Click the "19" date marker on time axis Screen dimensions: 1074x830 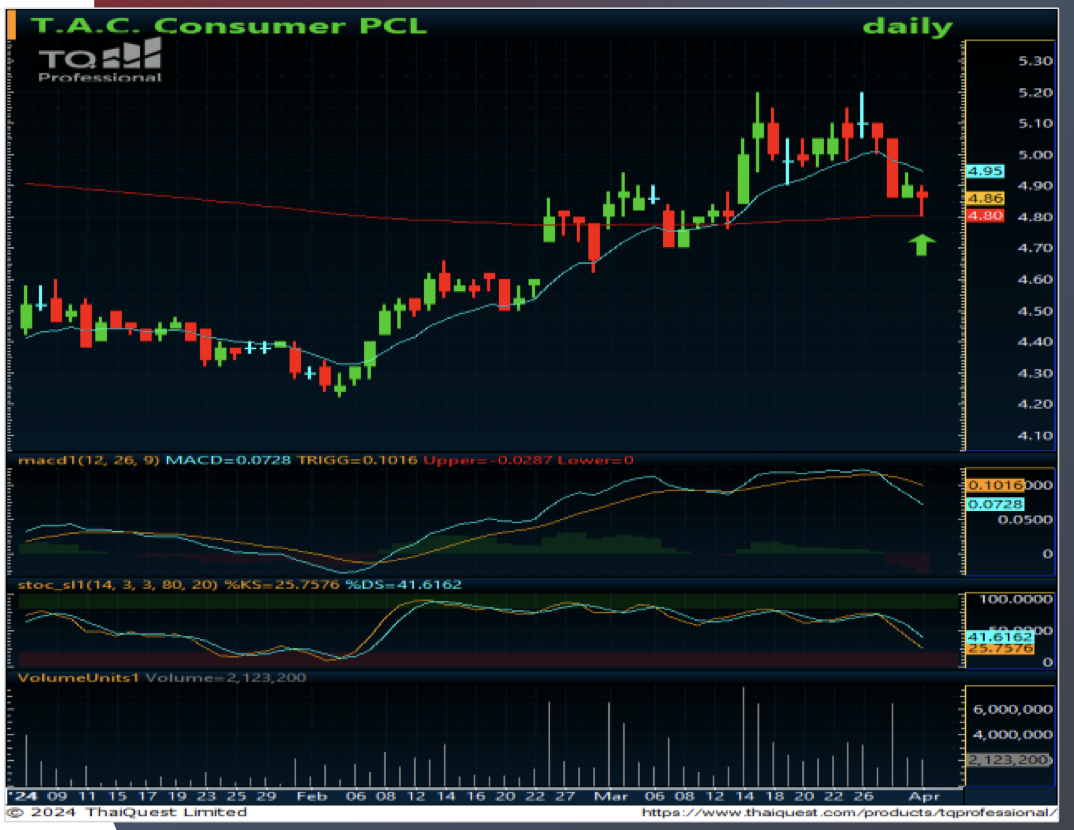[x=177, y=796]
